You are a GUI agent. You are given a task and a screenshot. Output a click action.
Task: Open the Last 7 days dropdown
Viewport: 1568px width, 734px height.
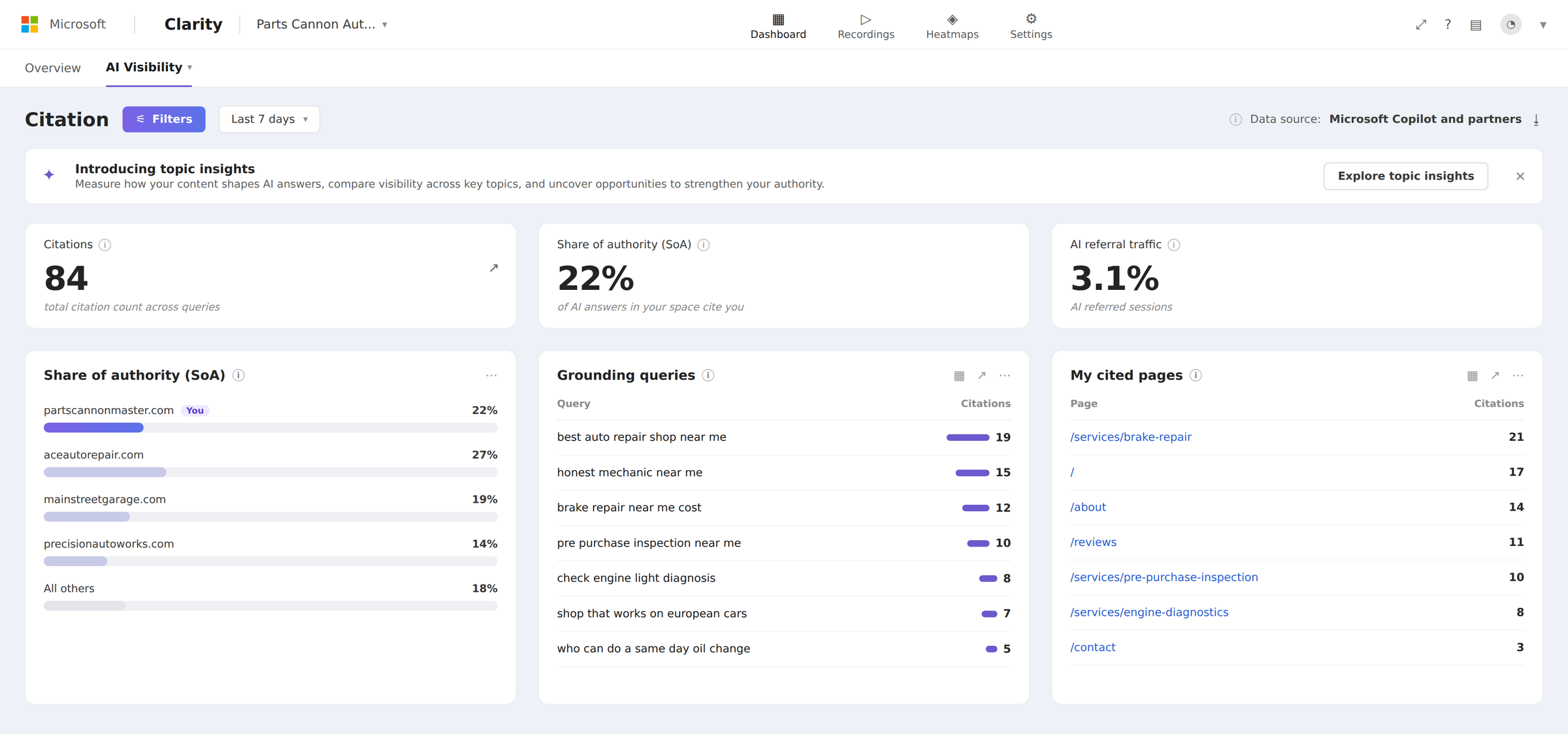tap(269, 120)
